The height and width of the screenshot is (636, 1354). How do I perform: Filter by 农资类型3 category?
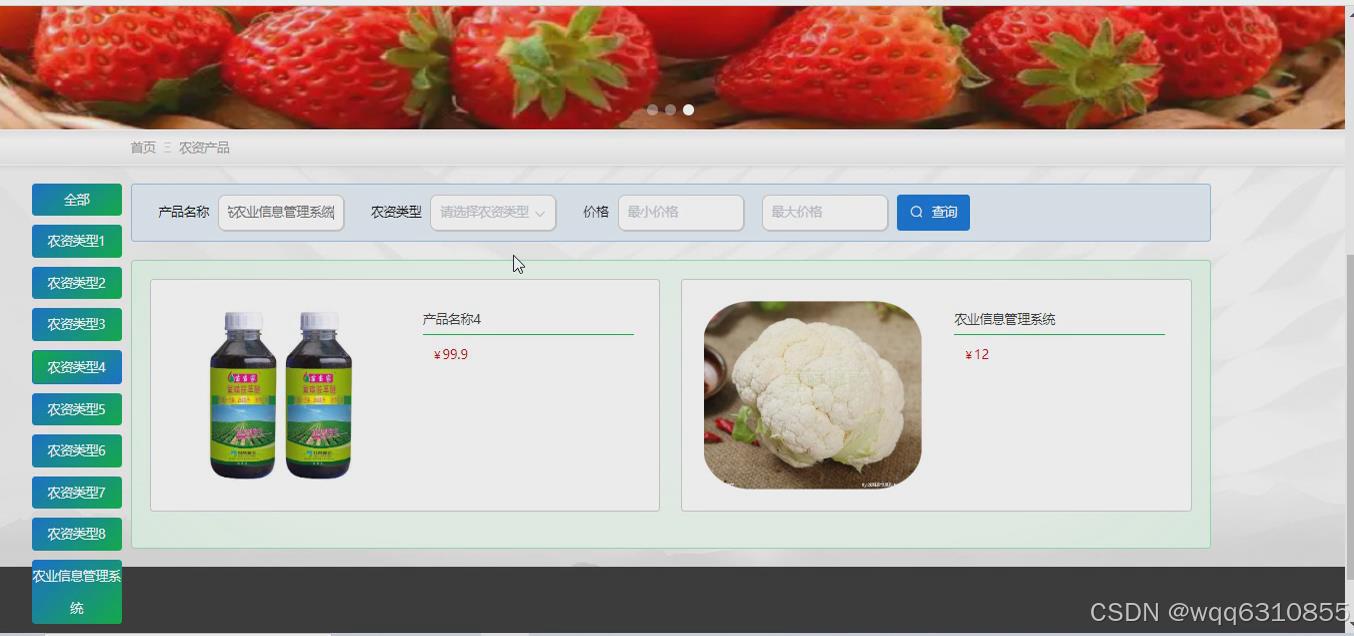click(x=77, y=324)
